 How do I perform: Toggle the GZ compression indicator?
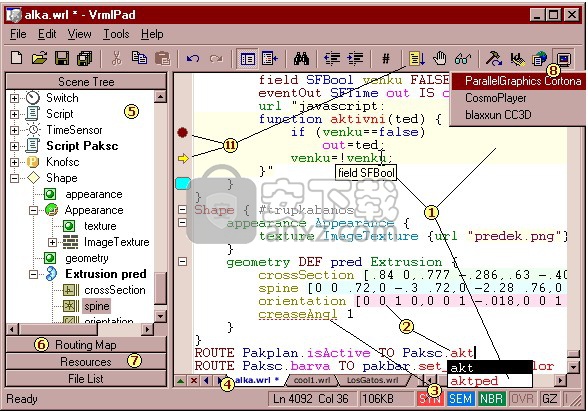[x=549, y=398]
